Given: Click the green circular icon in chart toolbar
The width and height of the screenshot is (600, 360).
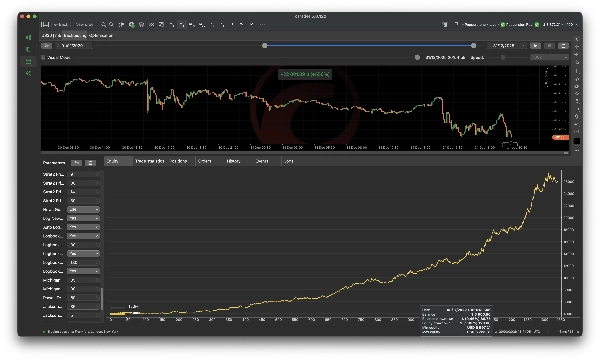Looking at the screenshot, I should (132, 24).
